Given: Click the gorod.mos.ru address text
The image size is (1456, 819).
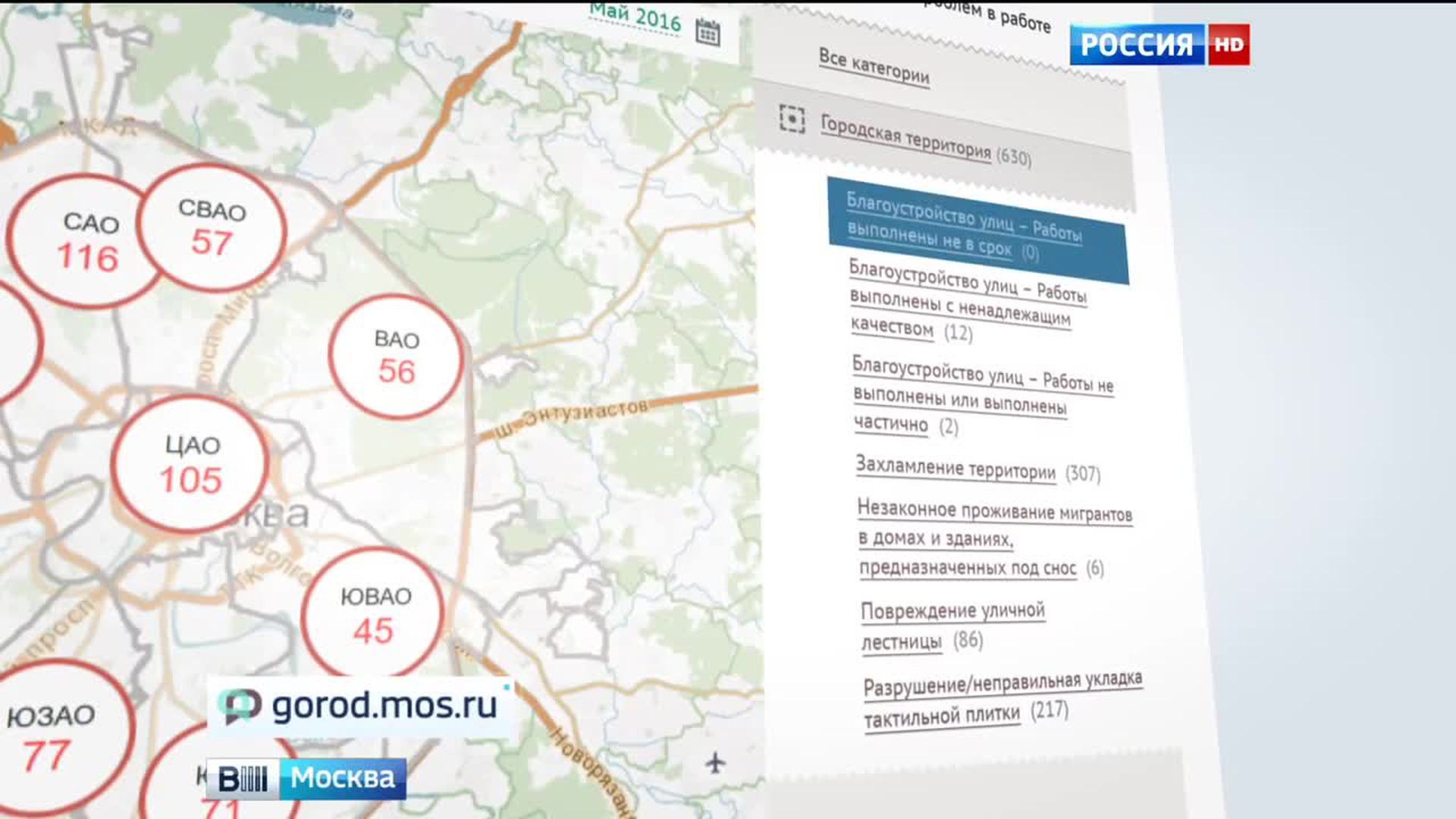Looking at the screenshot, I should pyautogui.click(x=384, y=706).
